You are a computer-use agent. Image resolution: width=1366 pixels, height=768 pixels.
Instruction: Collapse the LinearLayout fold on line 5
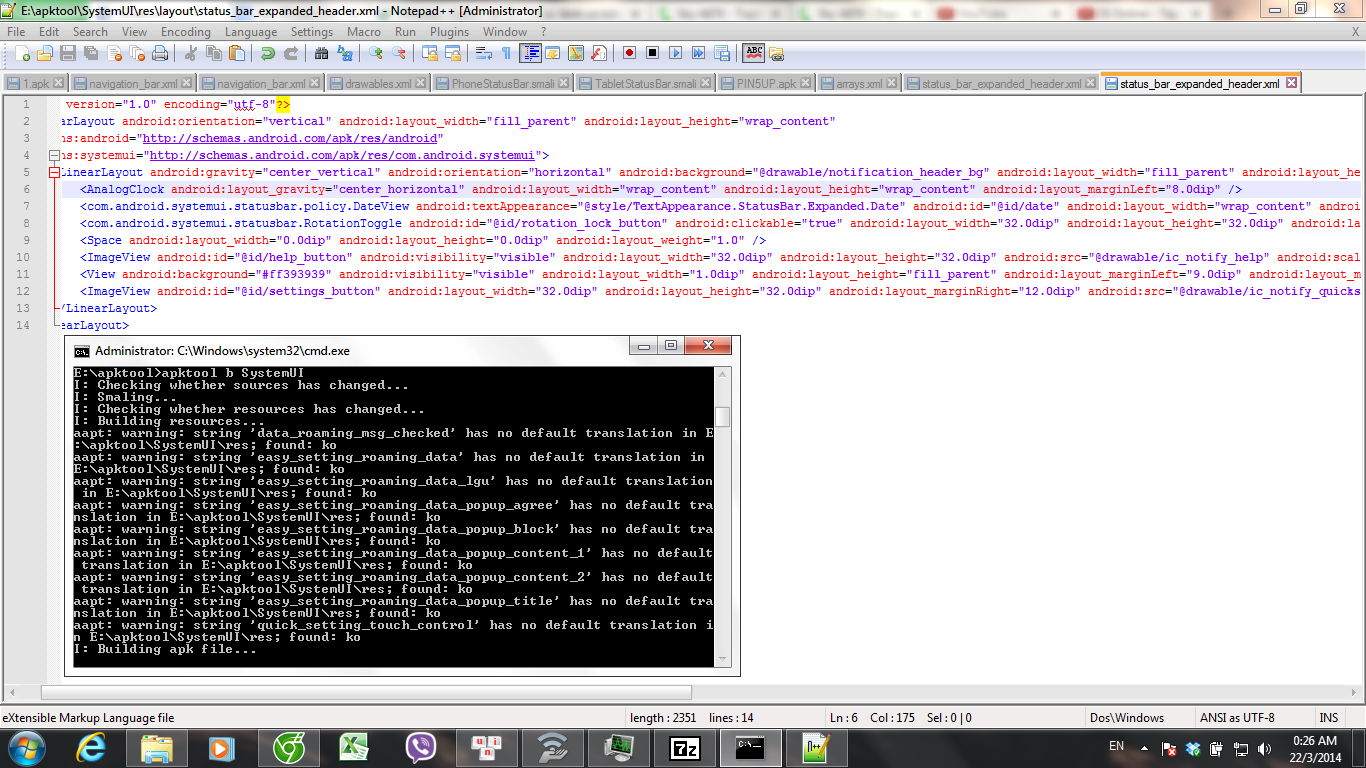55,172
